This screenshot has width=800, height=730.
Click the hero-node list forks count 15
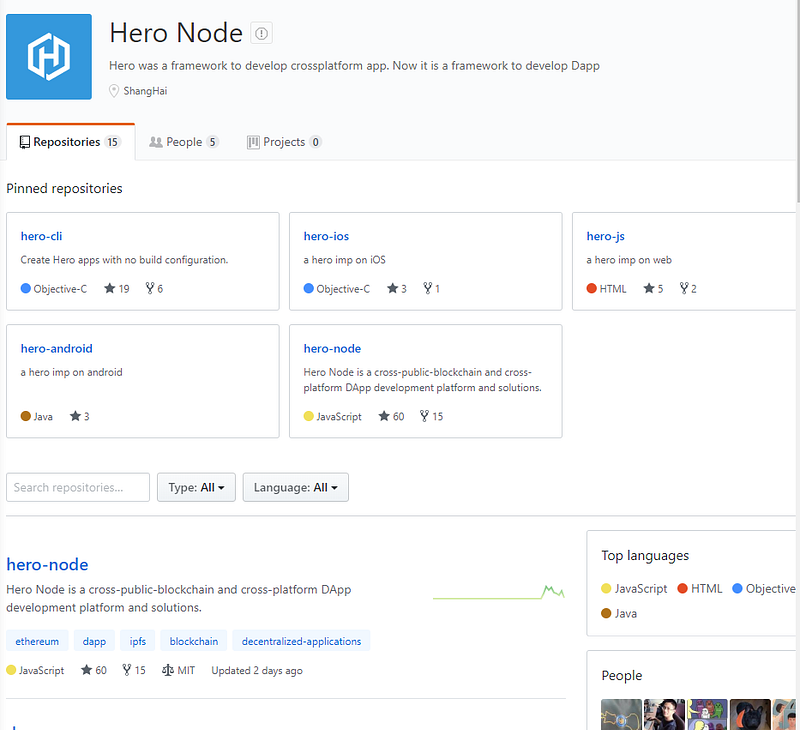coord(134,670)
